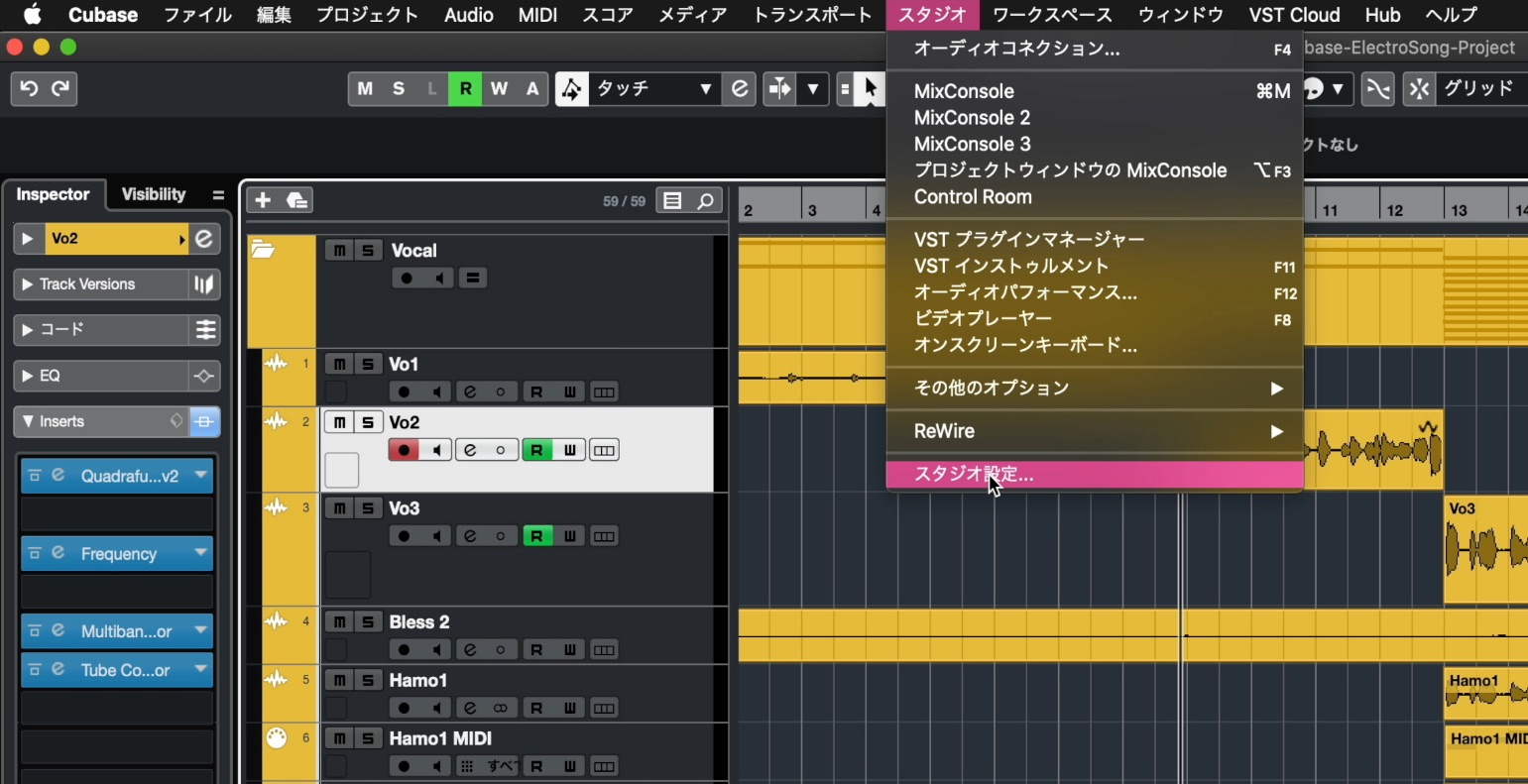Toggle monitor speaker on Hamo1 track
Image resolution: width=1528 pixels, height=784 pixels.
tap(436, 709)
